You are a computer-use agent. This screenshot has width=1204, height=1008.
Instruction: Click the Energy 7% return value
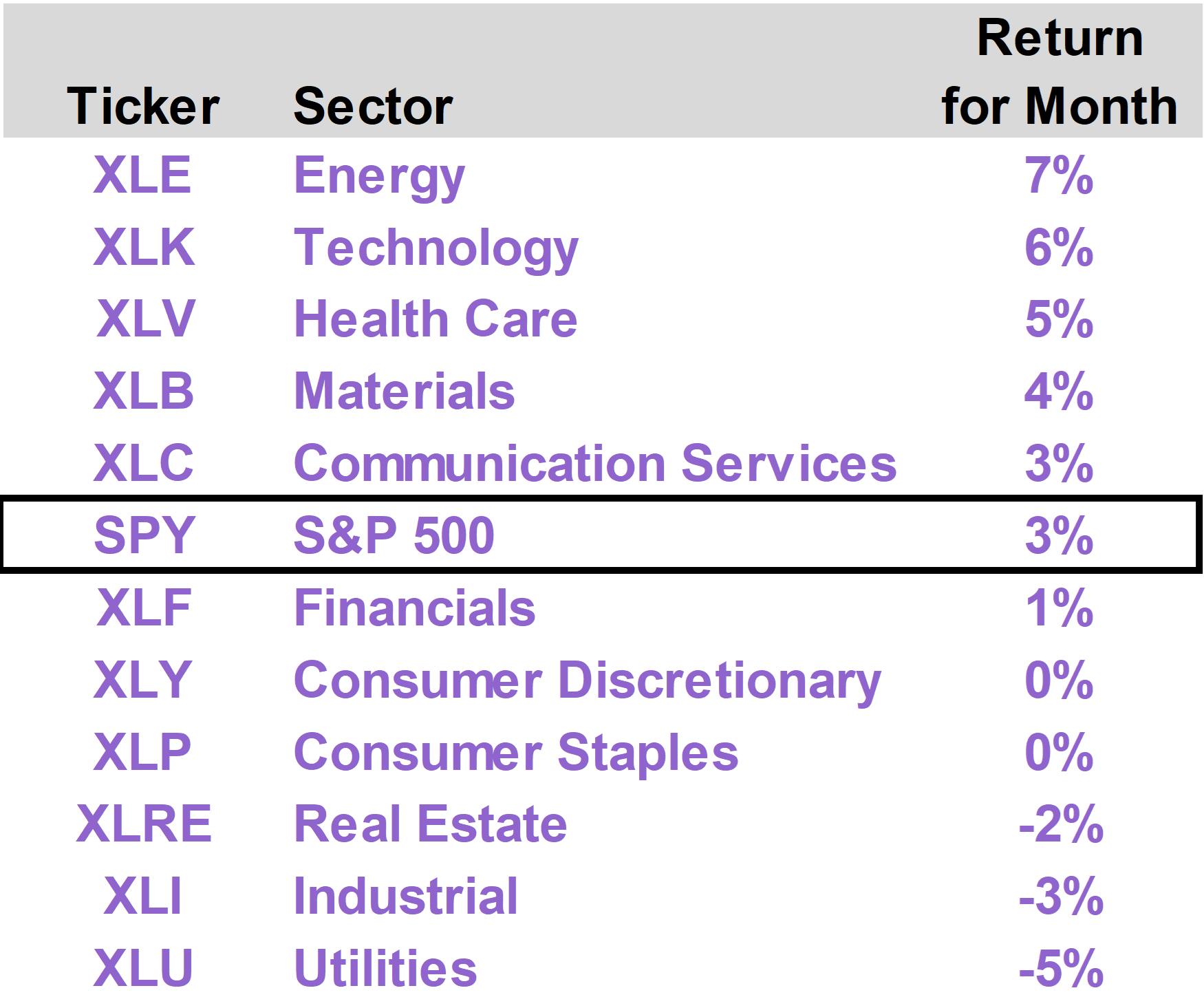pos(1059,175)
